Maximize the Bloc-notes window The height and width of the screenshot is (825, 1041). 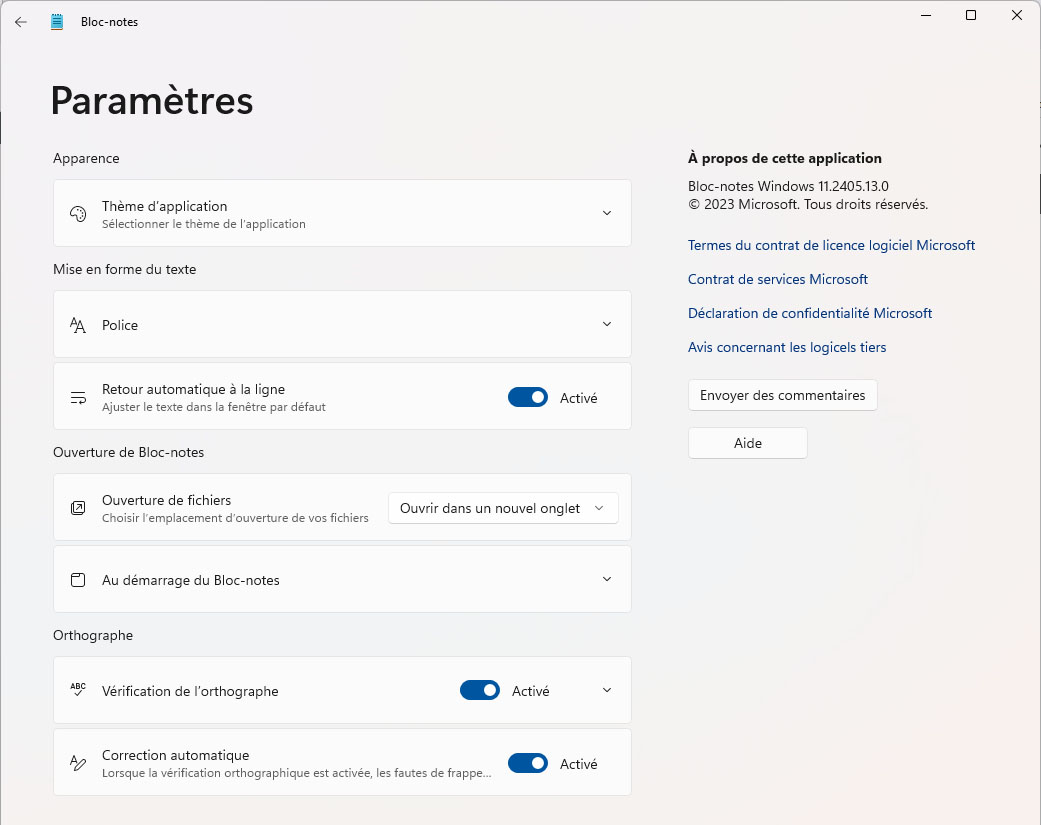(x=971, y=15)
